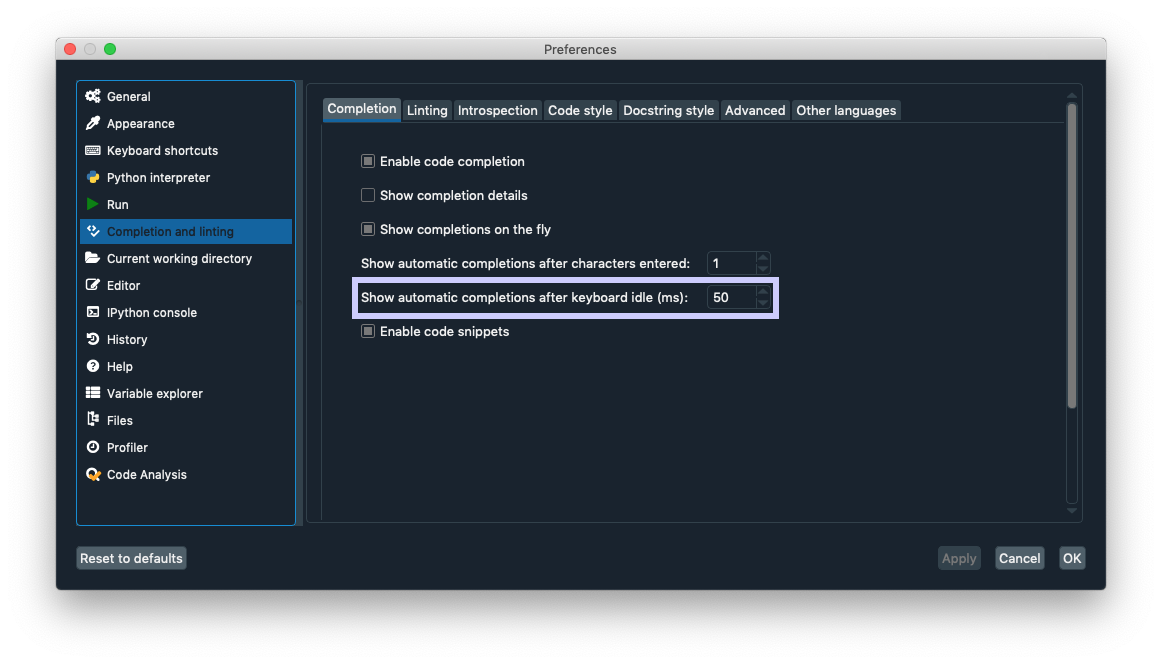
Task: Decrease characters entered value
Action: pos(763,268)
